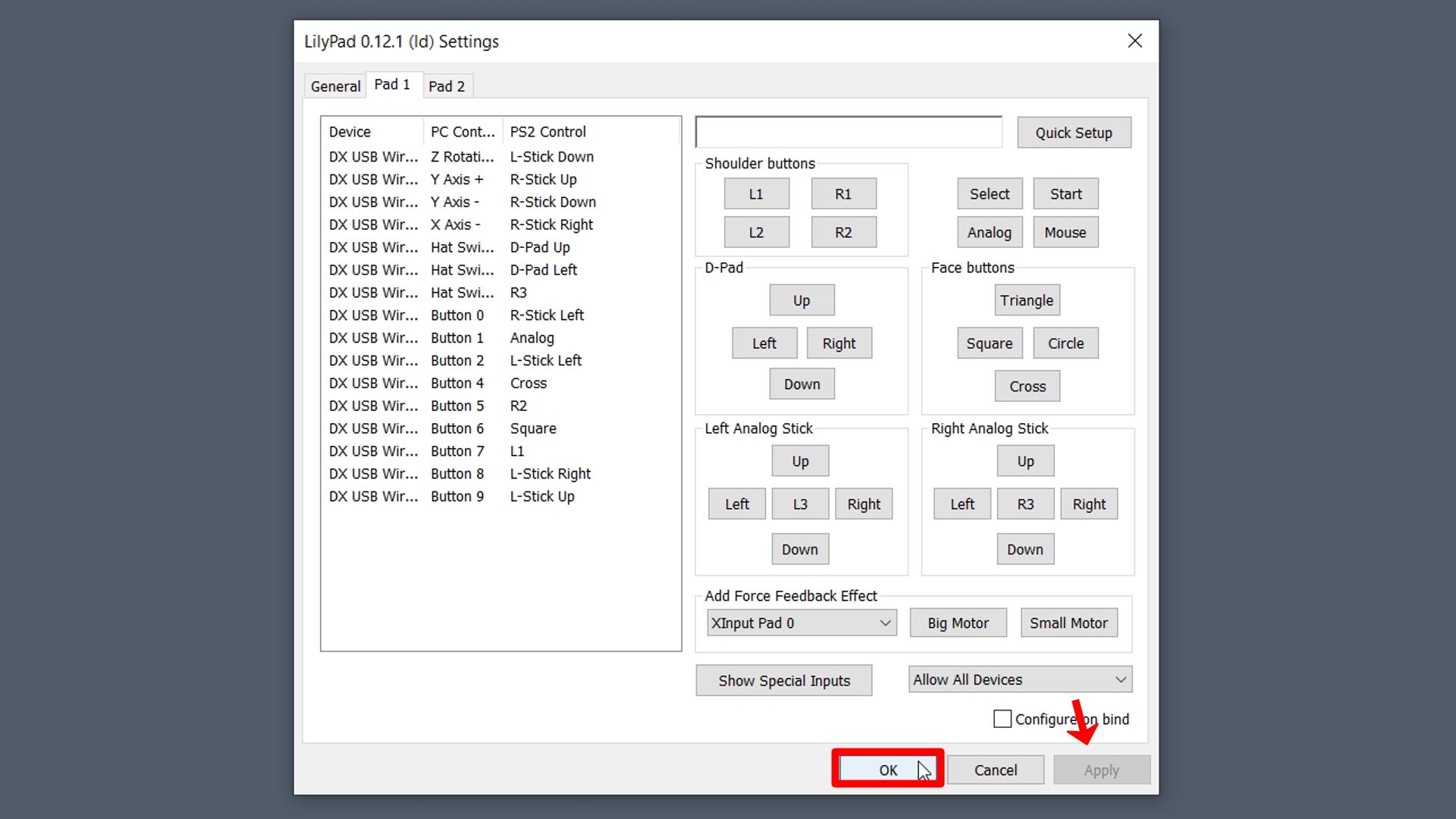Screen dimensions: 1456x819
Task: Click the Cancel button
Action: pos(996,770)
